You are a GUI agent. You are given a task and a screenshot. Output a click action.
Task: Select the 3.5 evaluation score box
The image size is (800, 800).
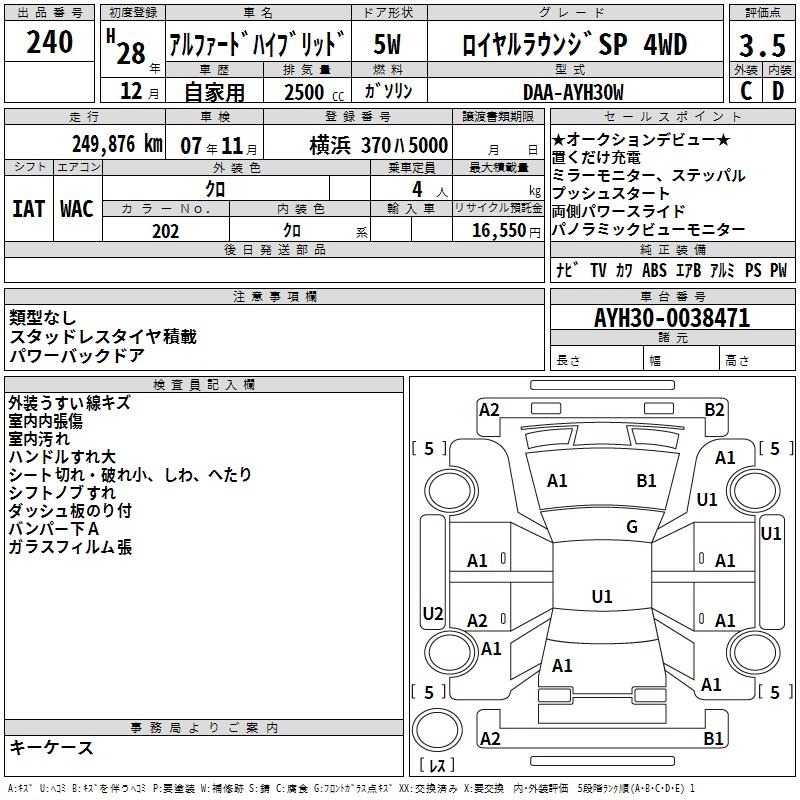coord(762,45)
